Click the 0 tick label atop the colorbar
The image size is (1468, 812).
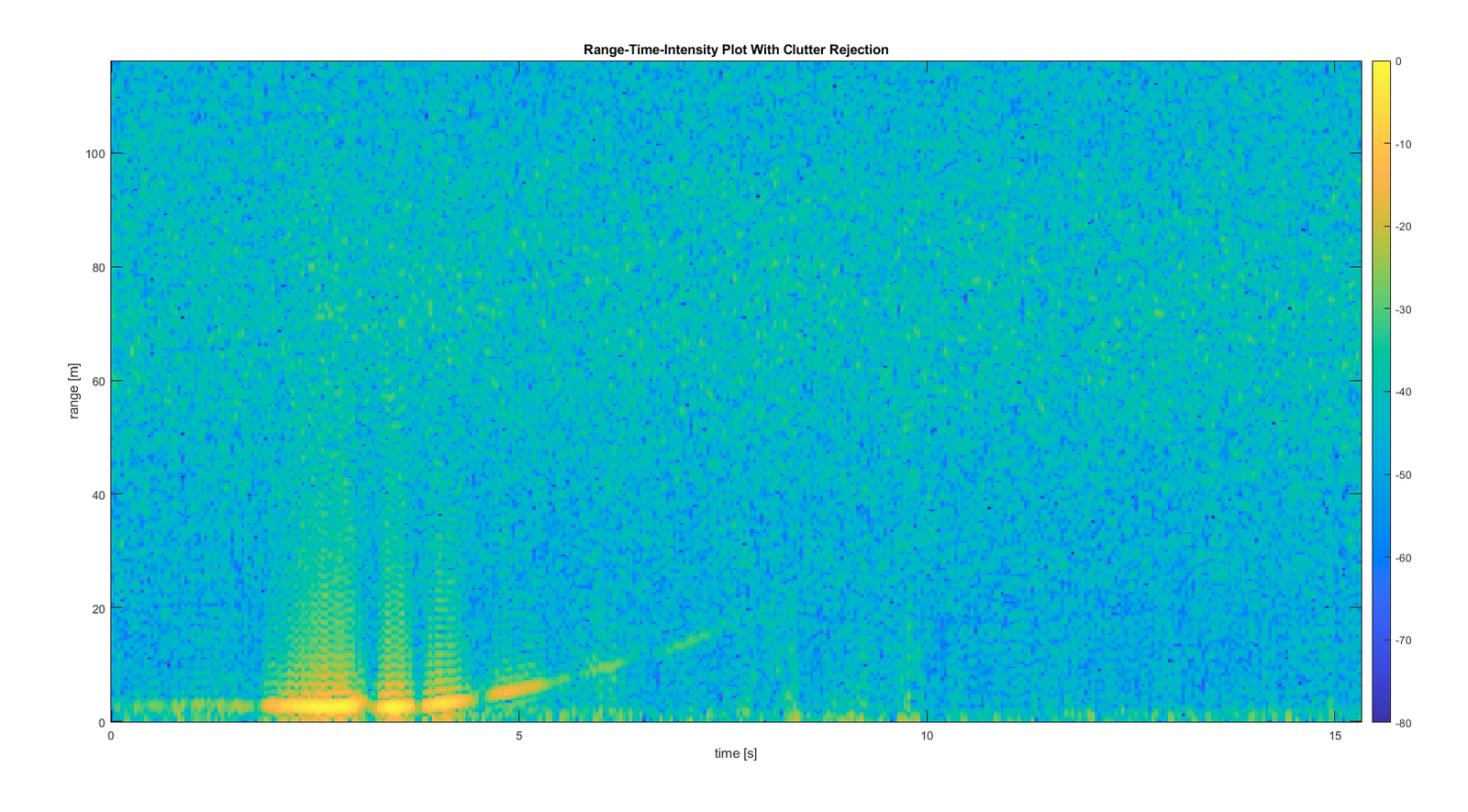(1398, 61)
